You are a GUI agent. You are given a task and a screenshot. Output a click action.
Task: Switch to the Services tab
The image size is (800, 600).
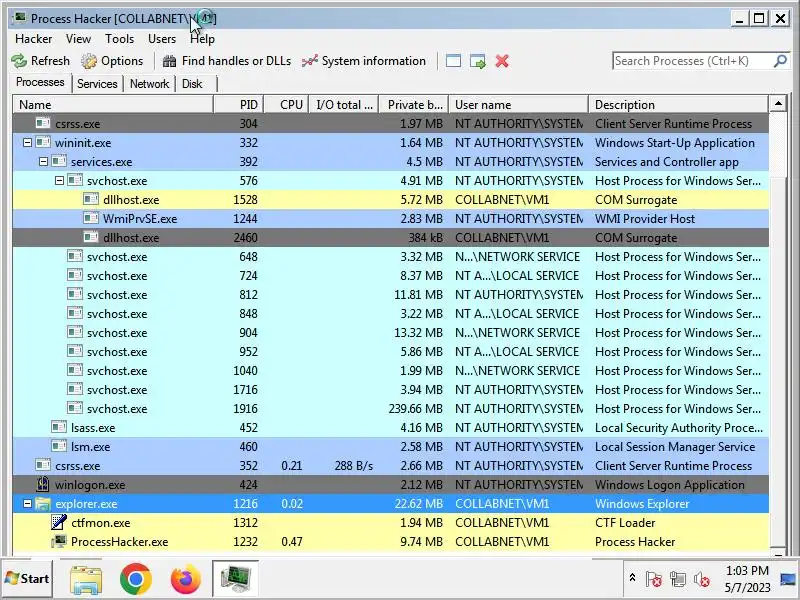[x=97, y=84]
